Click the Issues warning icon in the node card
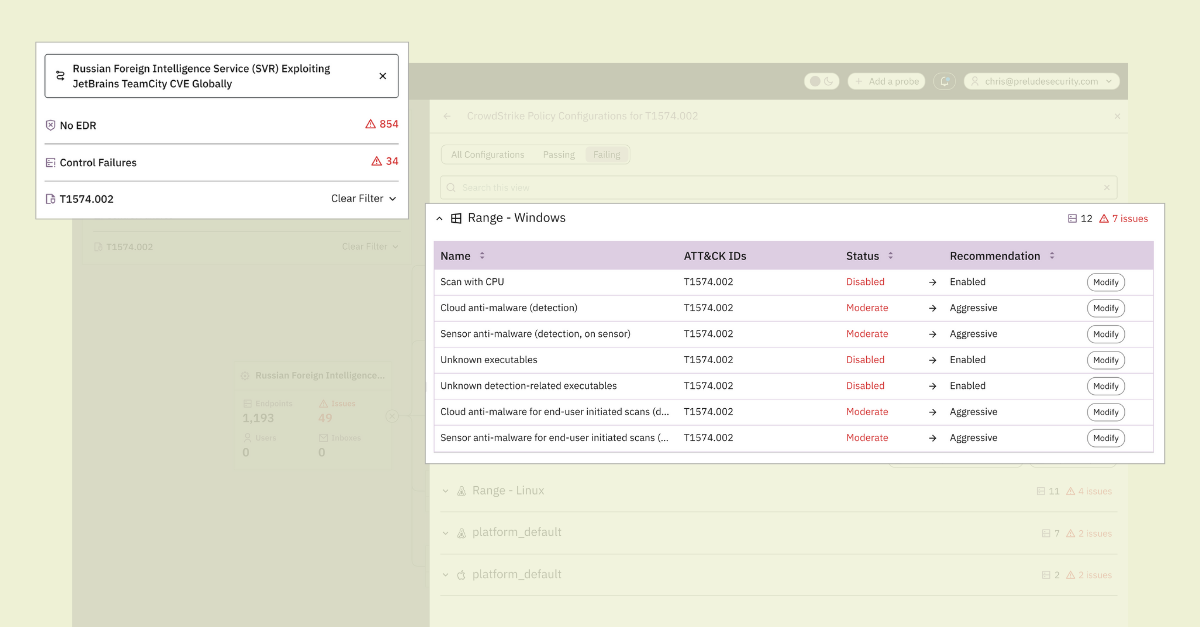 point(323,403)
